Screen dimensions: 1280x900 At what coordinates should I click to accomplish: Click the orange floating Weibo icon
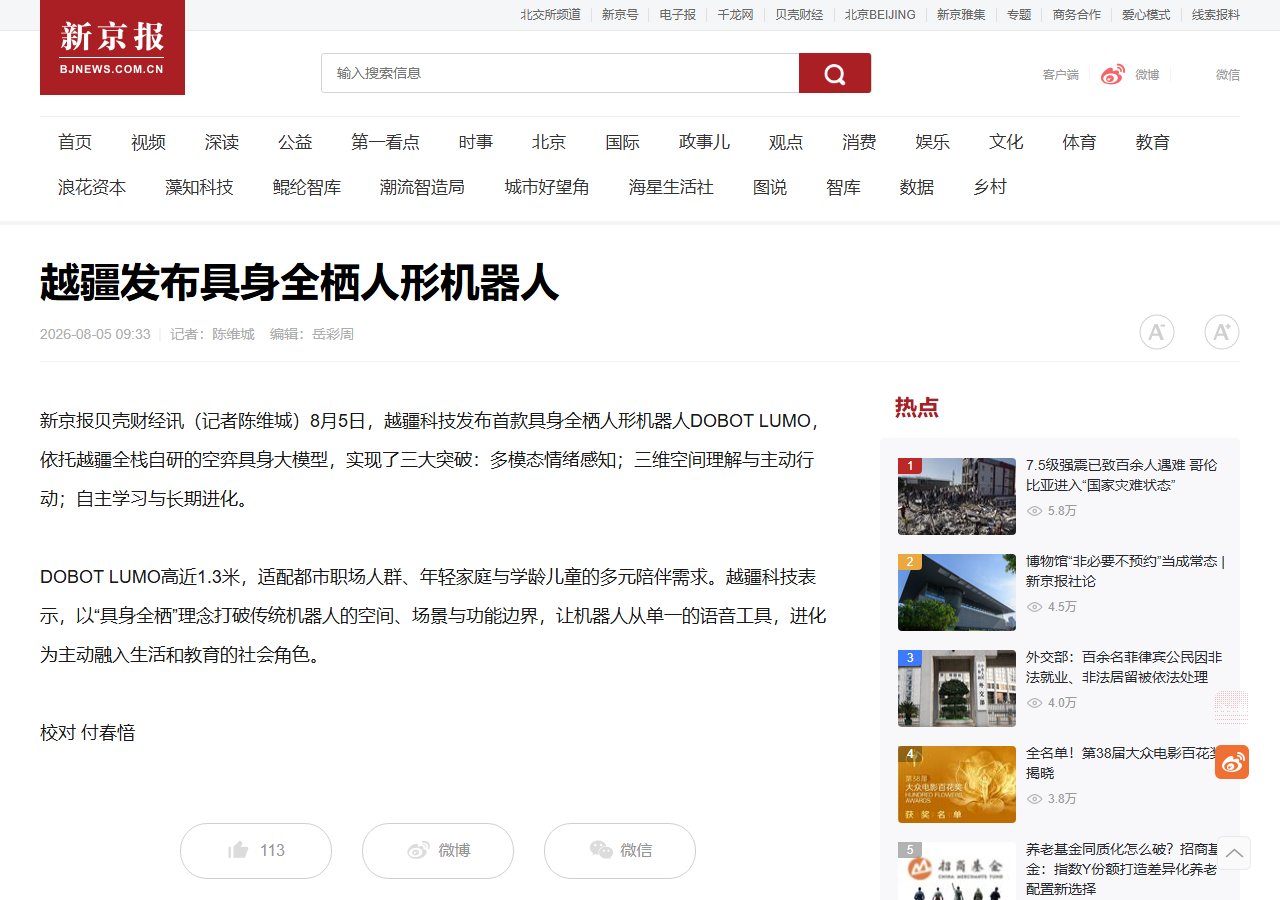click(1232, 762)
